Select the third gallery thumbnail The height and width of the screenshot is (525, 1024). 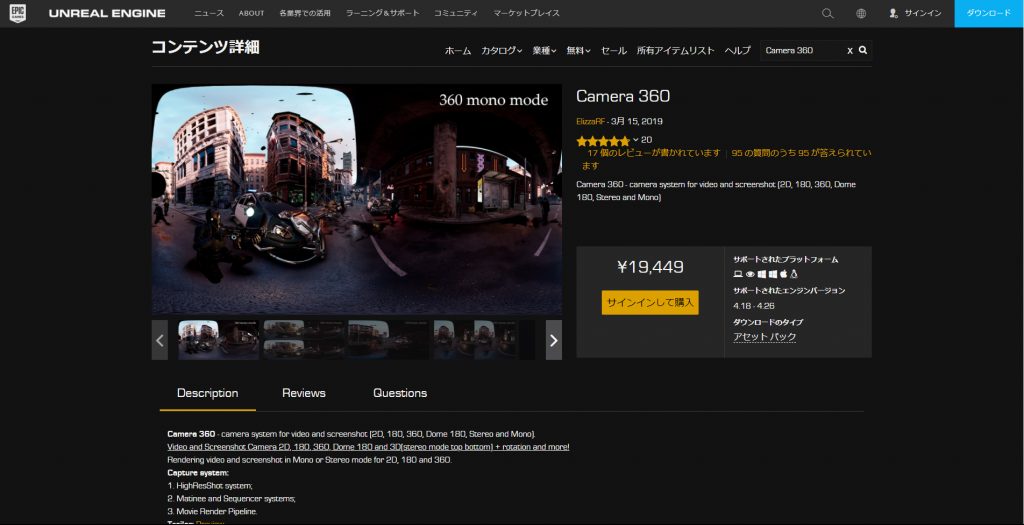[x=389, y=340]
